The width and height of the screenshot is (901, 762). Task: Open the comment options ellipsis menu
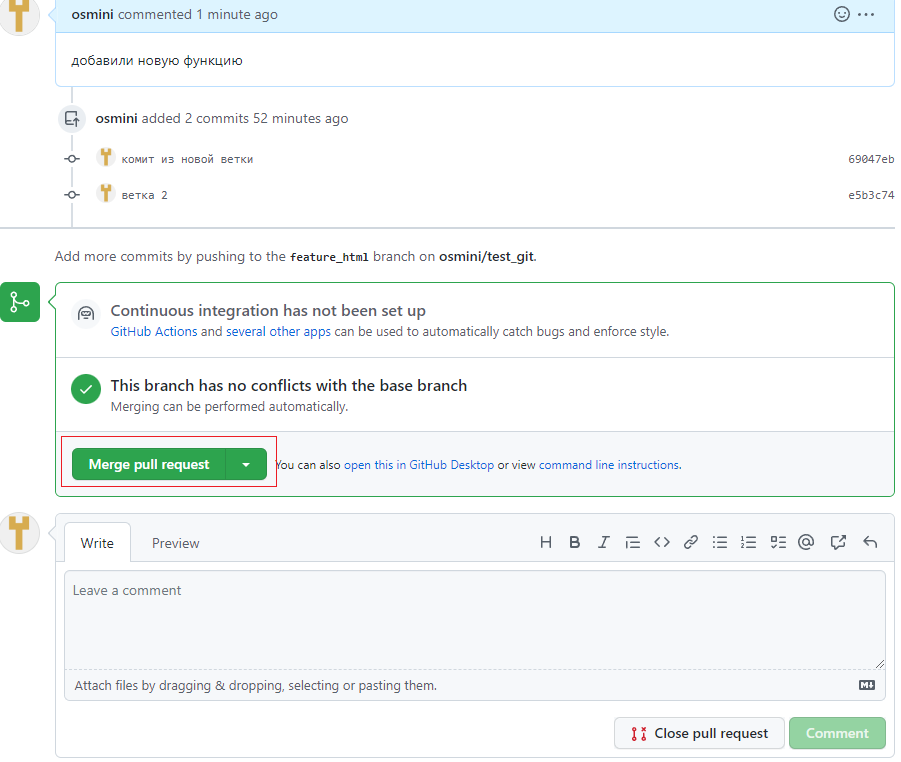(865, 14)
